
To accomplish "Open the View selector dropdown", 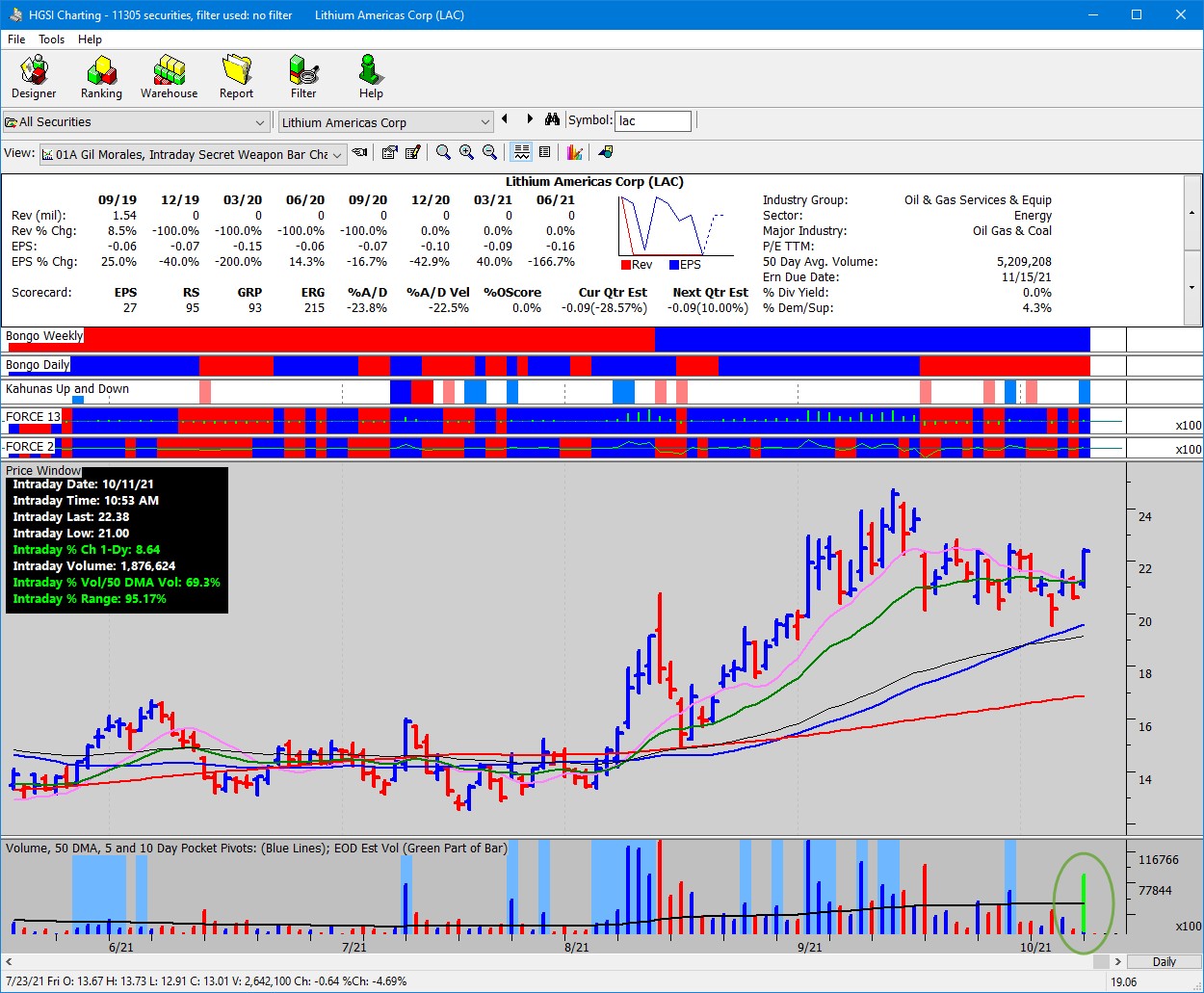I will 193,154.
